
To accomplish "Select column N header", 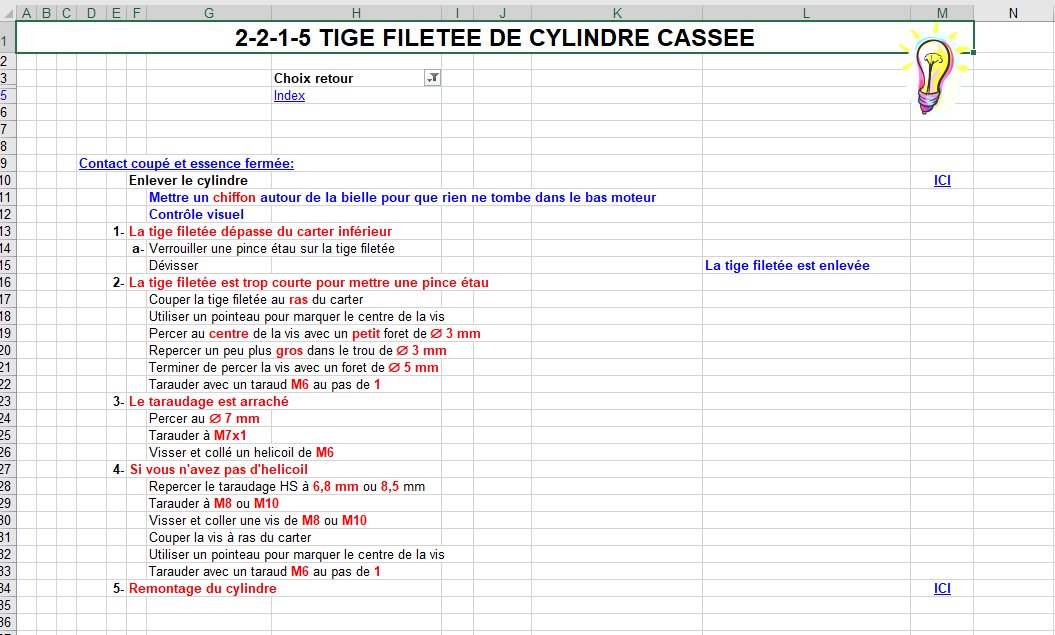I will point(1013,13).
